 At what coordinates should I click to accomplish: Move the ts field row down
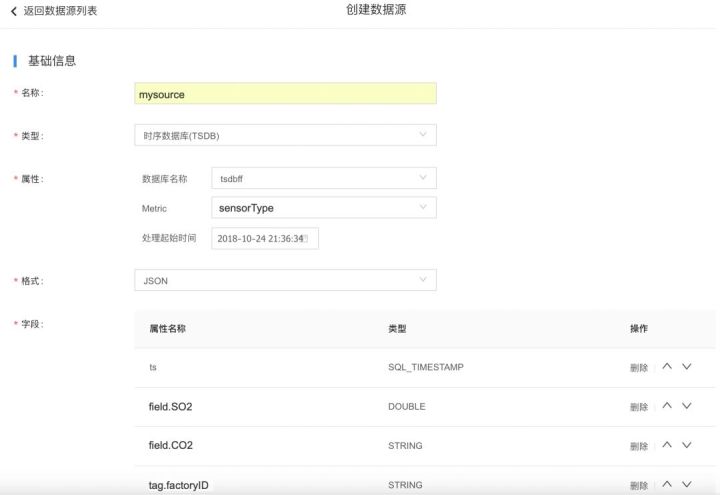click(x=687, y=367)
